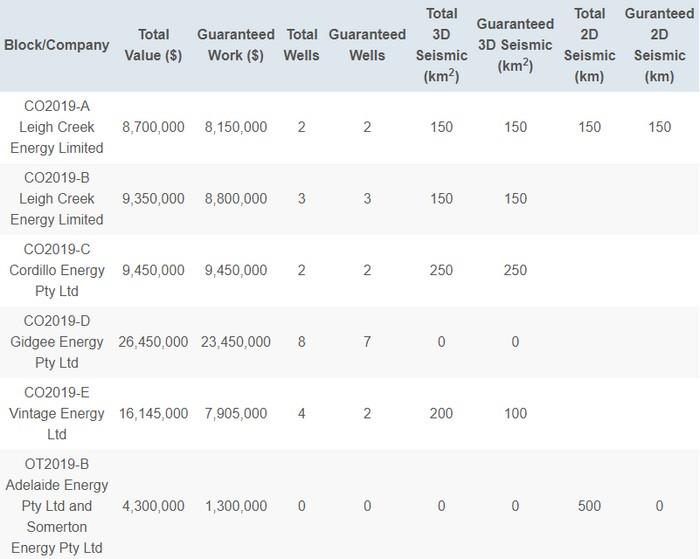Click the 500 total 2D seismic cell
The height and width of the screenshot is (559, 700).
(589, 506)
